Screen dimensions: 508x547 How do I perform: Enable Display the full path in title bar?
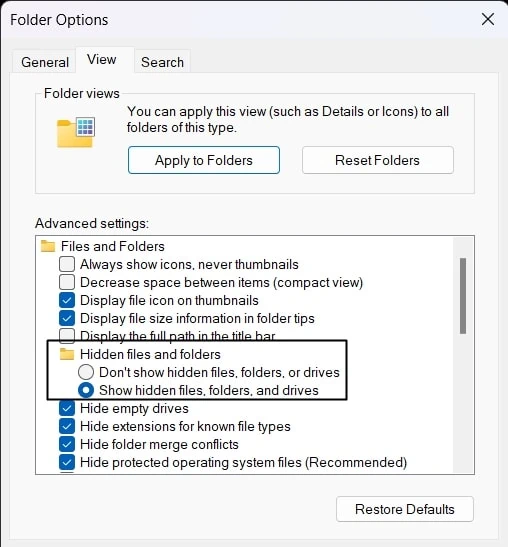point(67,335)
